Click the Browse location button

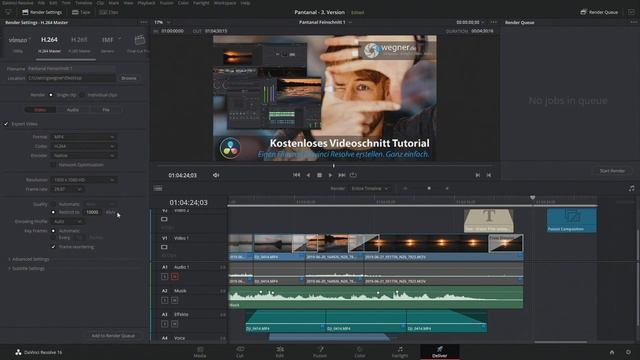[129, 78]
